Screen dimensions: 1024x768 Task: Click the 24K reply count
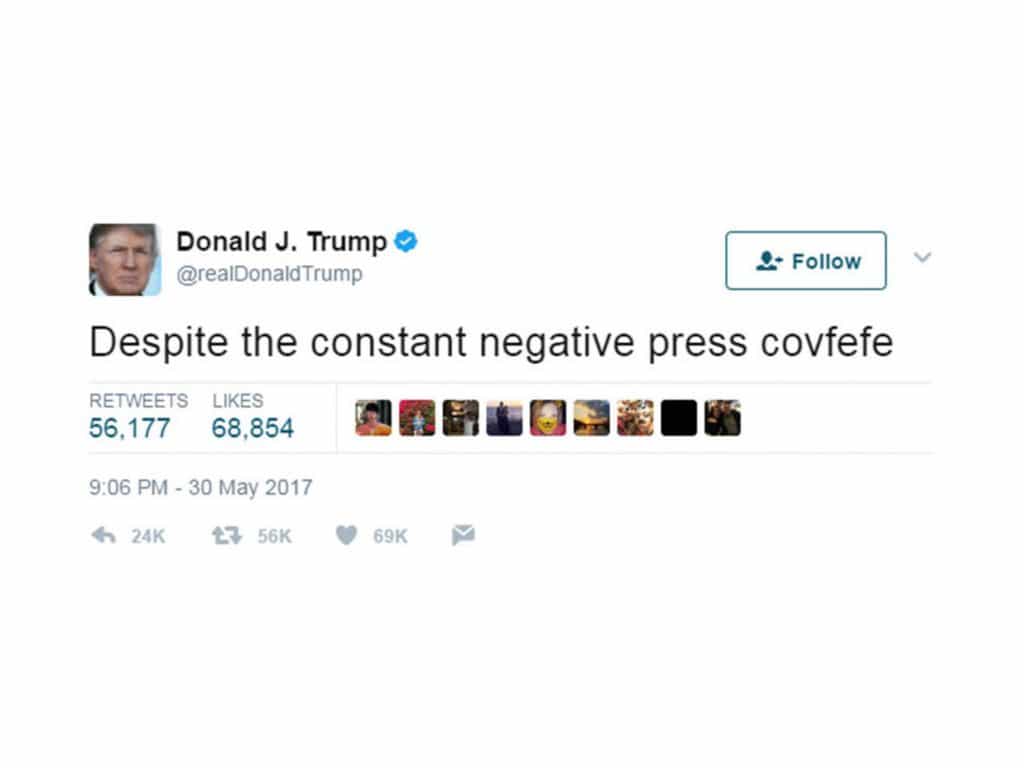tap(148, 536)
